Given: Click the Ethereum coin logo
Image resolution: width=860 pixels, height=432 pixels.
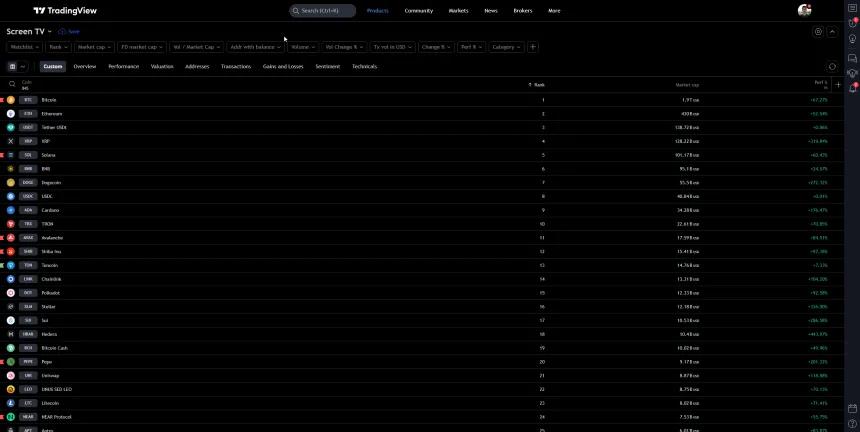Looking at the screenshot, I should (10, 113).
